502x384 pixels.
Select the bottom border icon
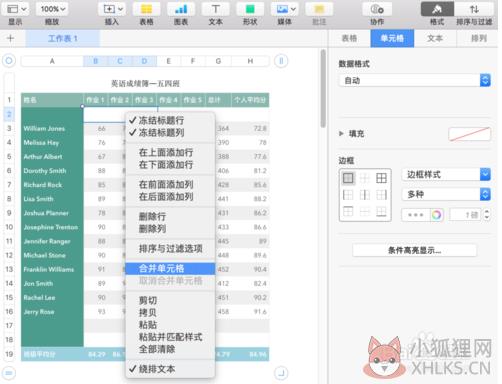[381, 211]
